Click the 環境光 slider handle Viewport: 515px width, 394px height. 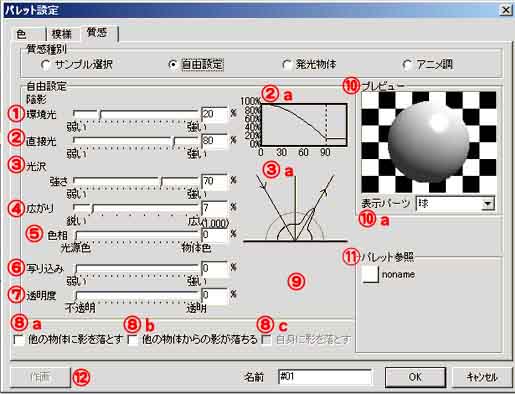[x=99, y=114]
